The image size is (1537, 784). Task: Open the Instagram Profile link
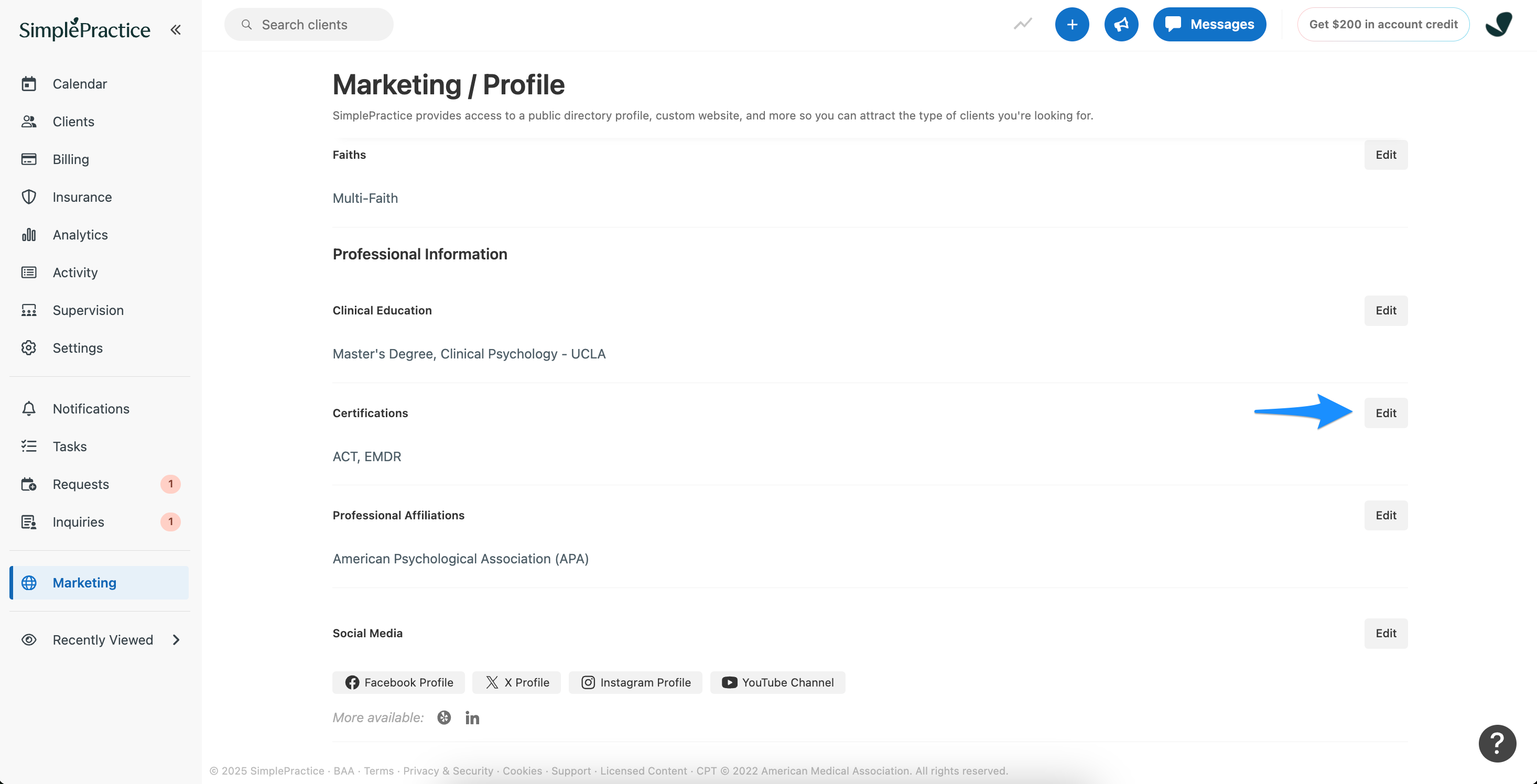[x=635, y=682]
